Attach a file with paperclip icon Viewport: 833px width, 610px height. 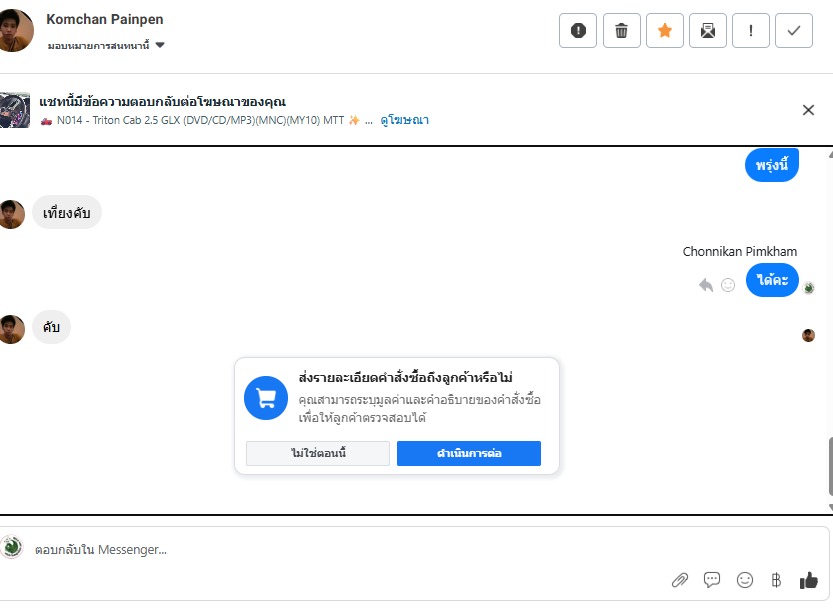(x=680, y=580)
